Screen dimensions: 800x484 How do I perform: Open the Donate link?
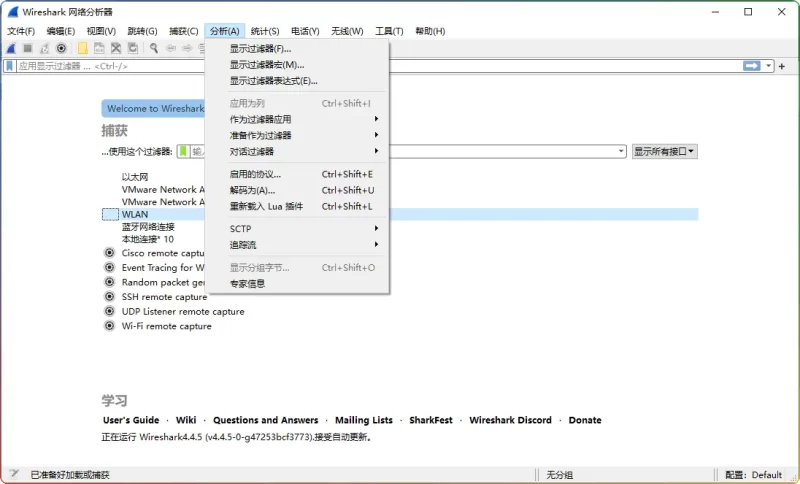point(585,420)
